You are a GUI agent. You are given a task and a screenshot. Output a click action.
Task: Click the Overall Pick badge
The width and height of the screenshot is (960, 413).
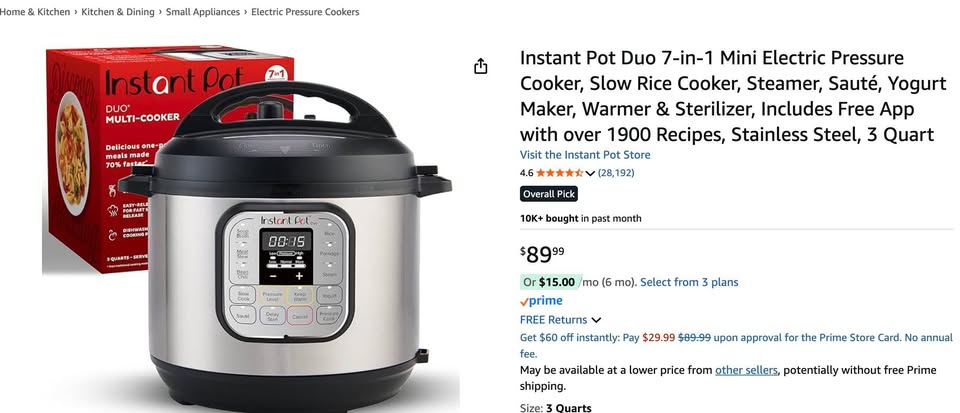(x=549, y=194)
